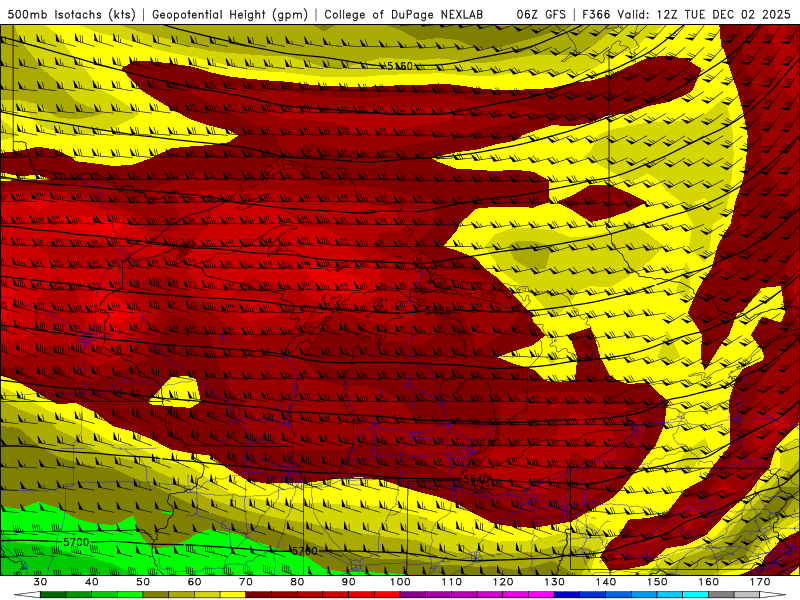Click the 50 value on the color scale
Viewport: 800px width, 600px height.
[x=143, y=582]
